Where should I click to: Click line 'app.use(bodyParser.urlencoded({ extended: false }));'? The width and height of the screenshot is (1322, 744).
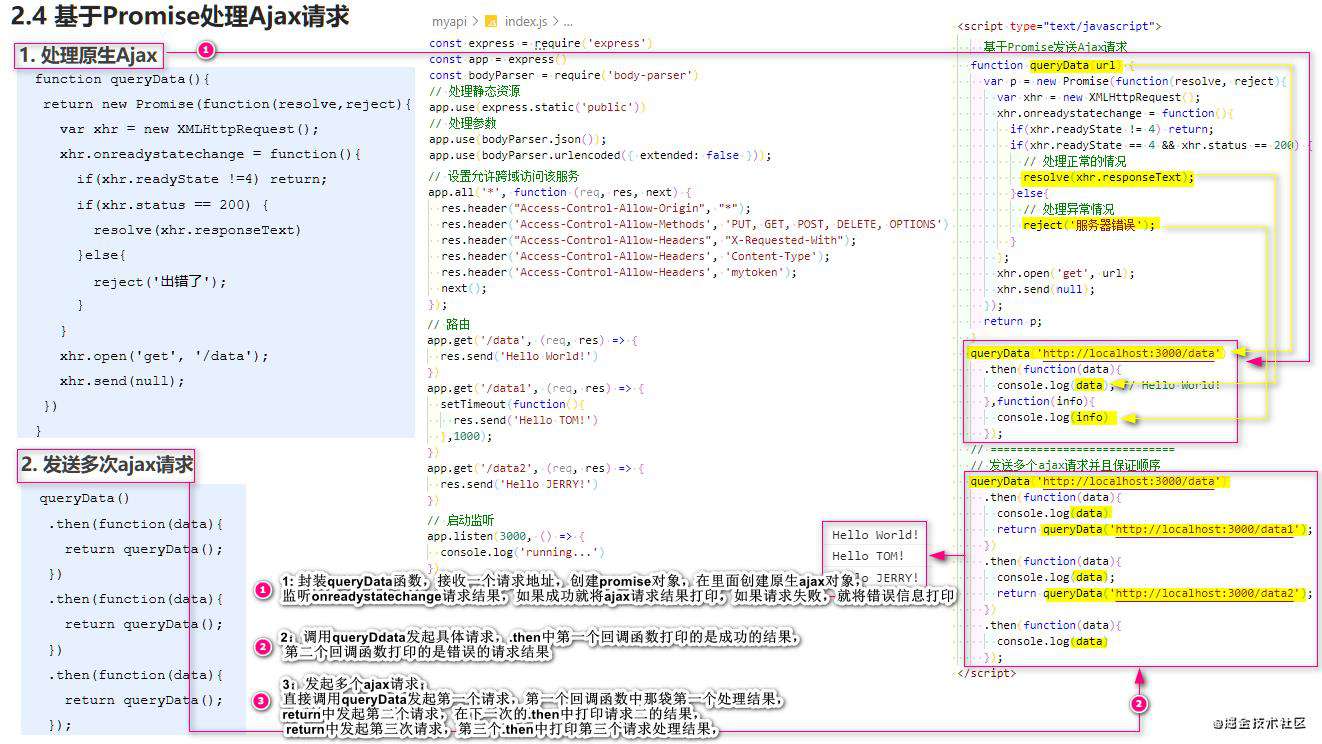coord(600,155)
